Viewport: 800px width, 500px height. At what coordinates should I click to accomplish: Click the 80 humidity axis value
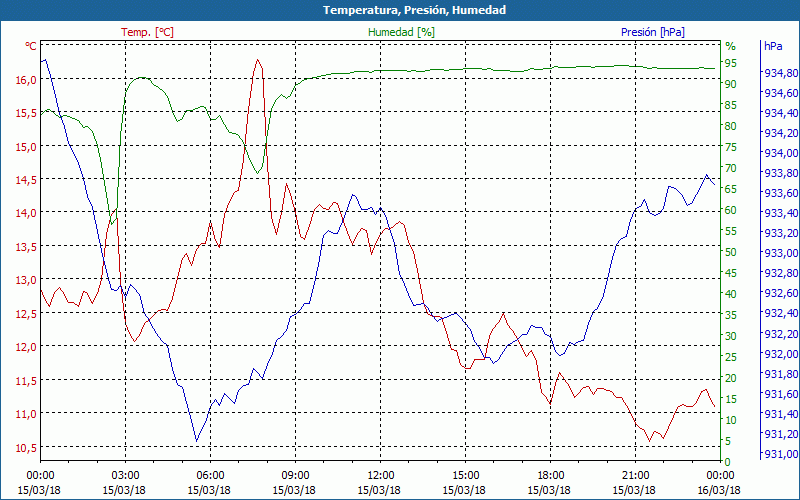point(731,126)
